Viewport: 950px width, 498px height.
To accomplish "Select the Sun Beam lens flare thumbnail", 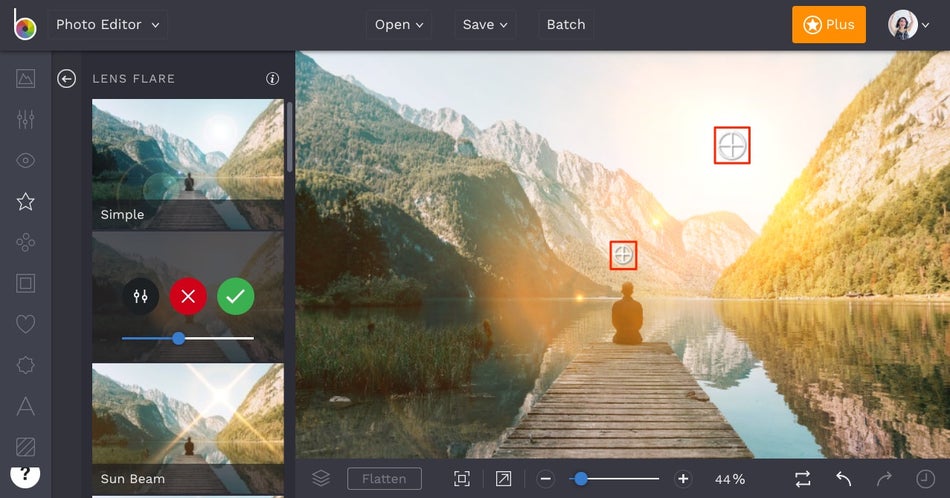I will click(188, 429).
